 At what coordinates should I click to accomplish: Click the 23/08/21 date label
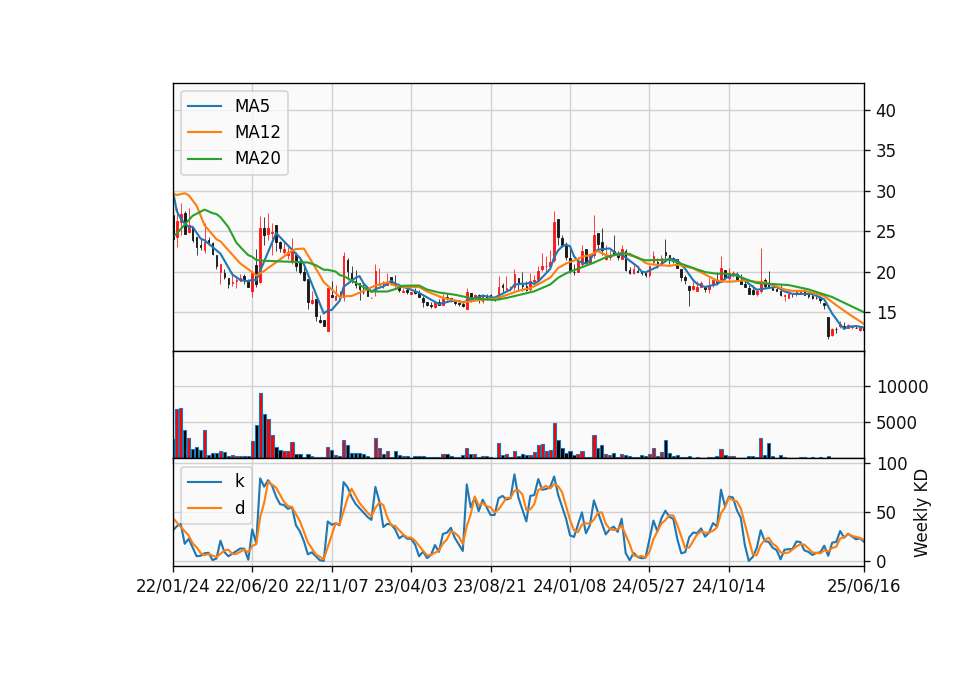coord(490,586)
